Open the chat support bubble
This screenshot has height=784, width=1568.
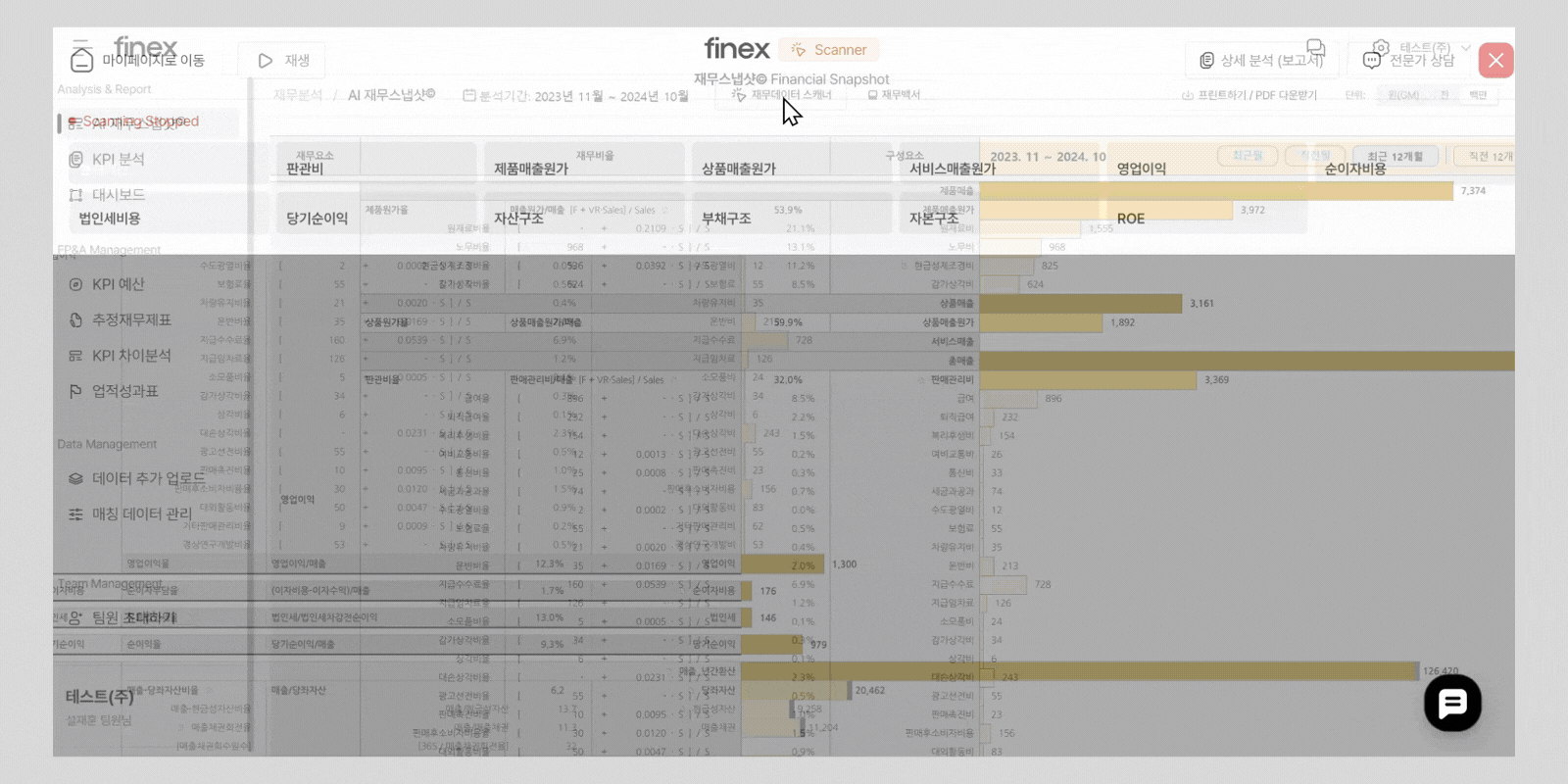point(1452,703)
